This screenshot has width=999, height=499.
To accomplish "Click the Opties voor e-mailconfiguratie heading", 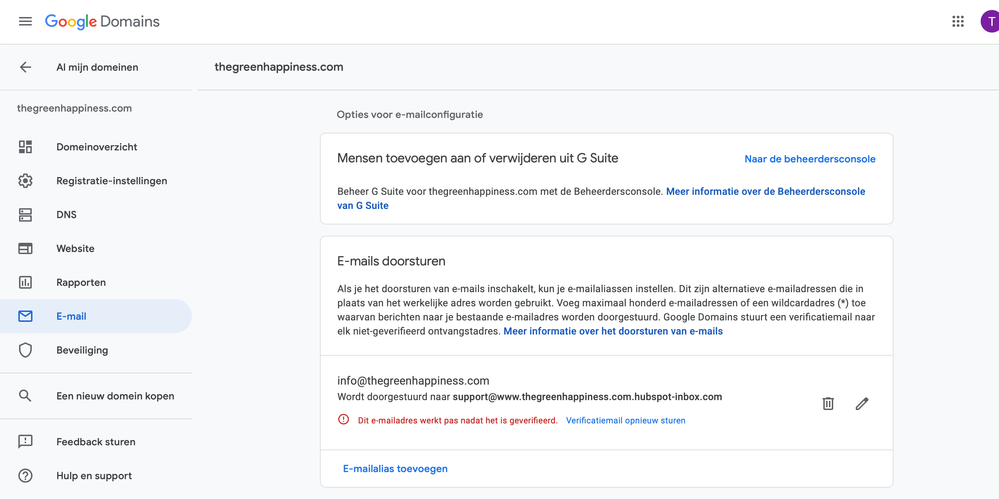I will (x=410, y=115).
